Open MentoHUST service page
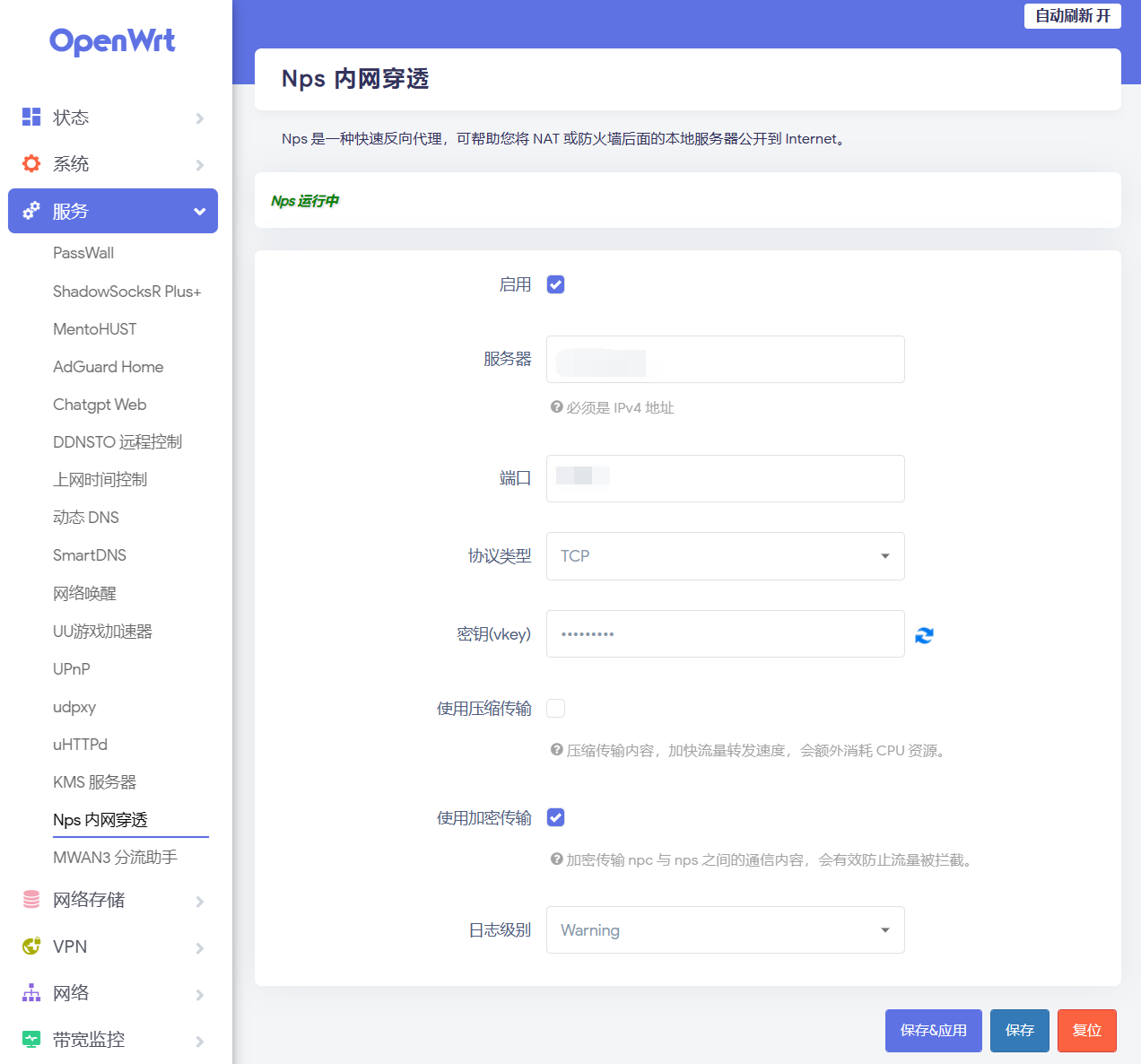 click(x=95, y=329)
